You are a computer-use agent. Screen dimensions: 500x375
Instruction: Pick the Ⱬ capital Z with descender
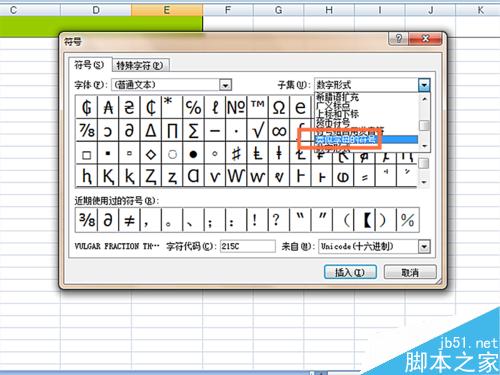151,175
